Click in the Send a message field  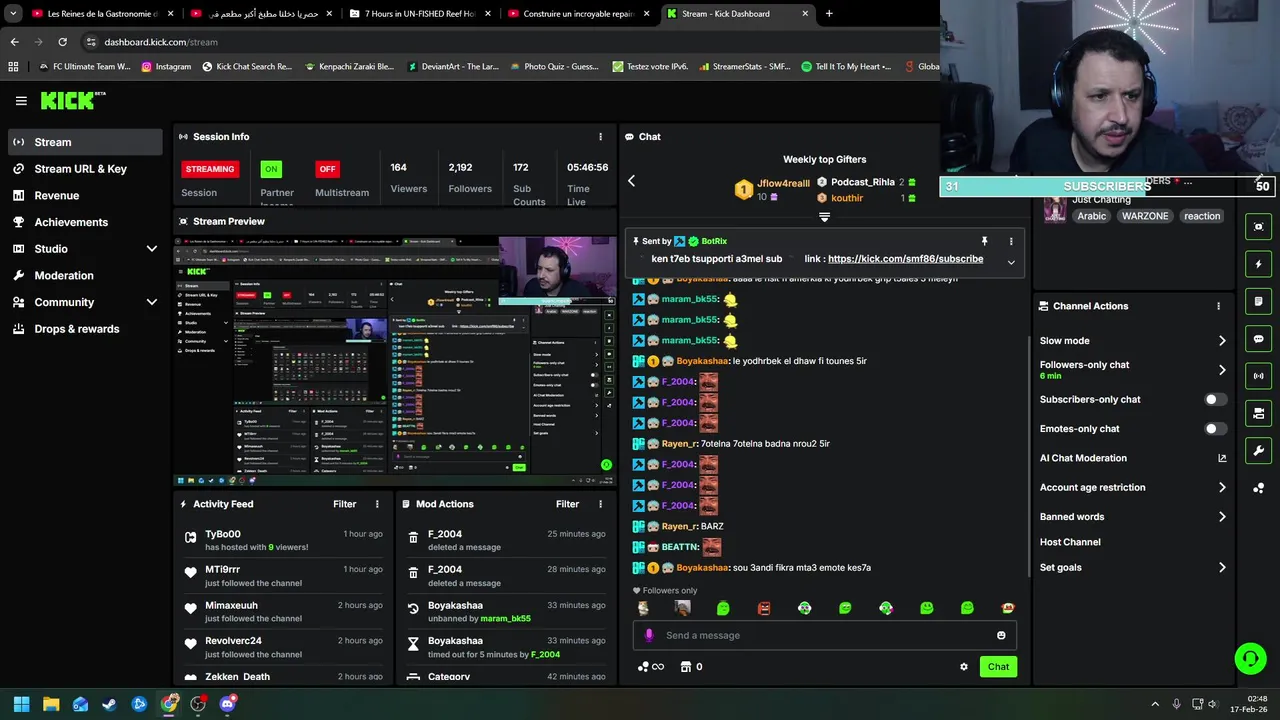coord(825,635)
